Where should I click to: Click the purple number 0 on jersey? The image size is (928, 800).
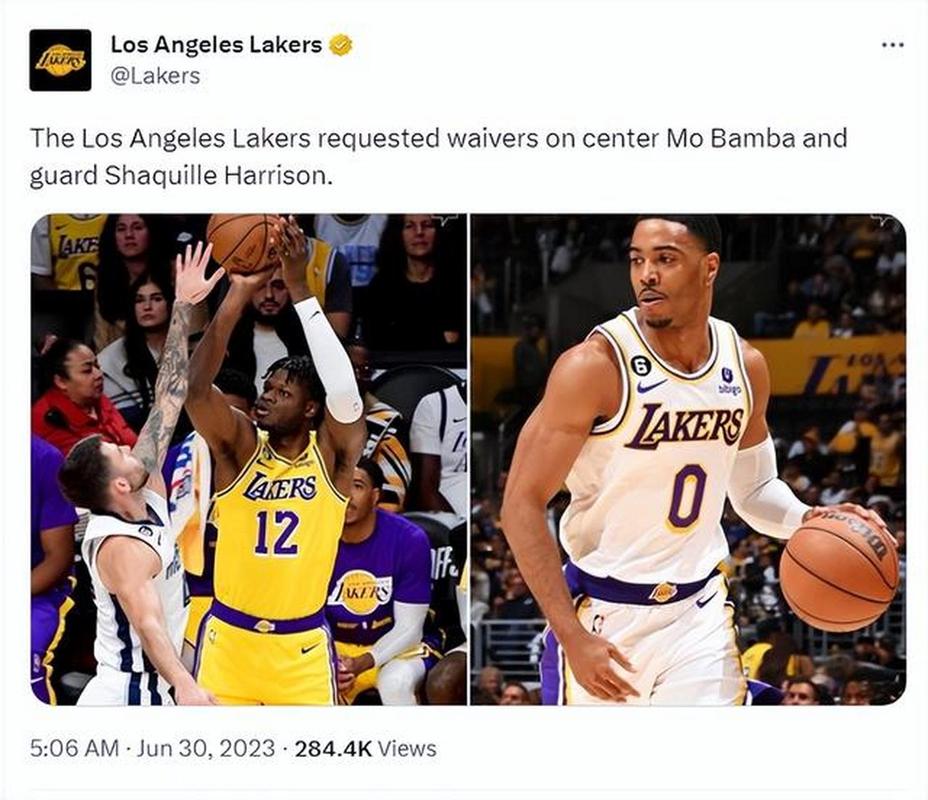pos(687,496)
